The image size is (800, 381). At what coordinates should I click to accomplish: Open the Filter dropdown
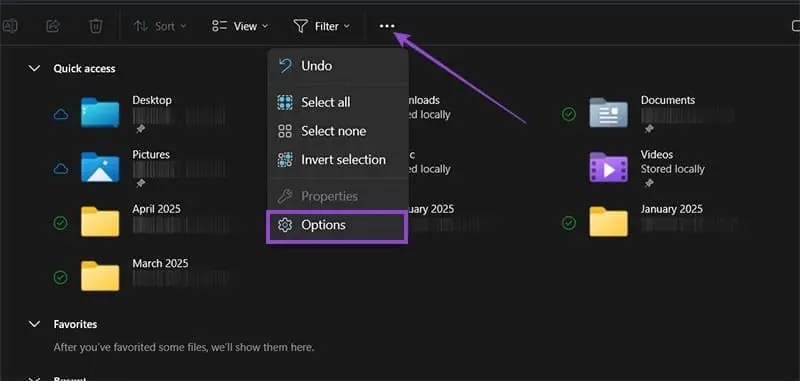click(322, 26)
